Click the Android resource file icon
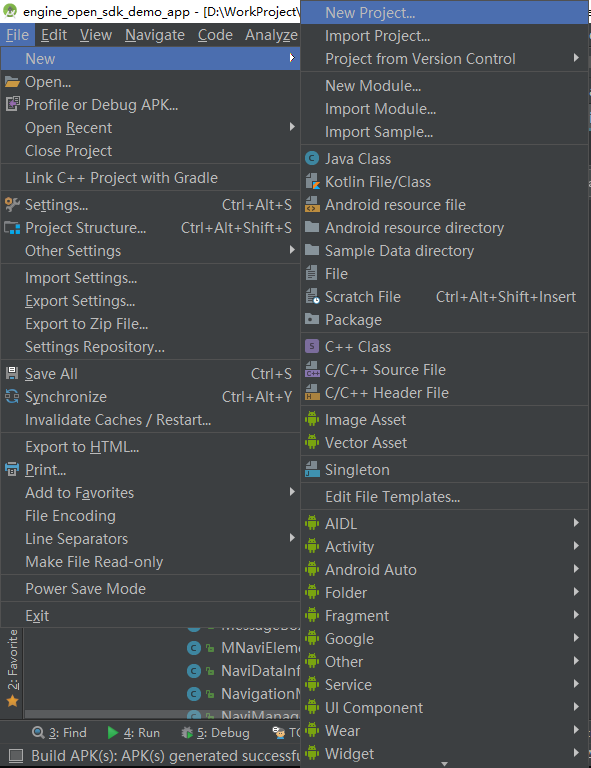Screen dimensions: 591x768 coord(312,205)
